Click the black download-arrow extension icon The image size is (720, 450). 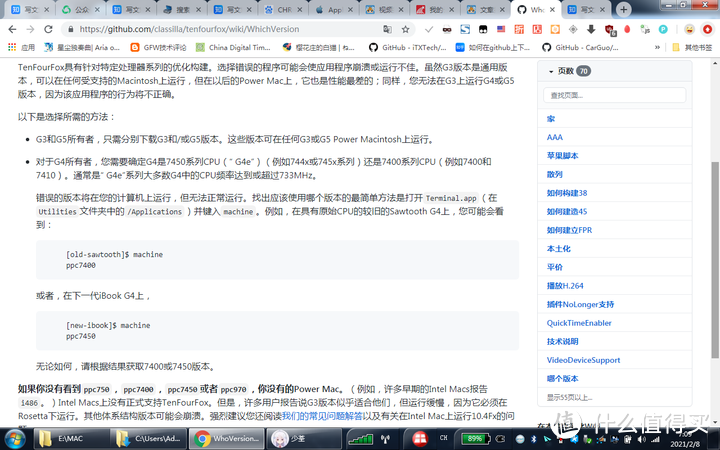pyautogui.click(x=591, y=29)
